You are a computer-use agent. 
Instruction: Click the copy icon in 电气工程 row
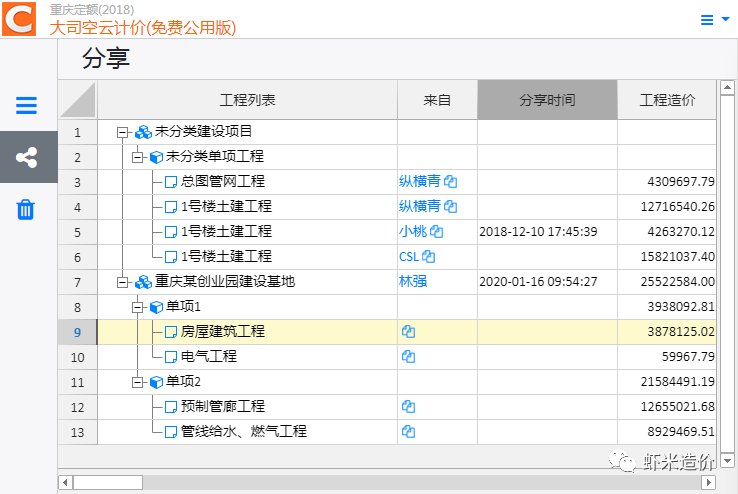[x=409, y=357]
